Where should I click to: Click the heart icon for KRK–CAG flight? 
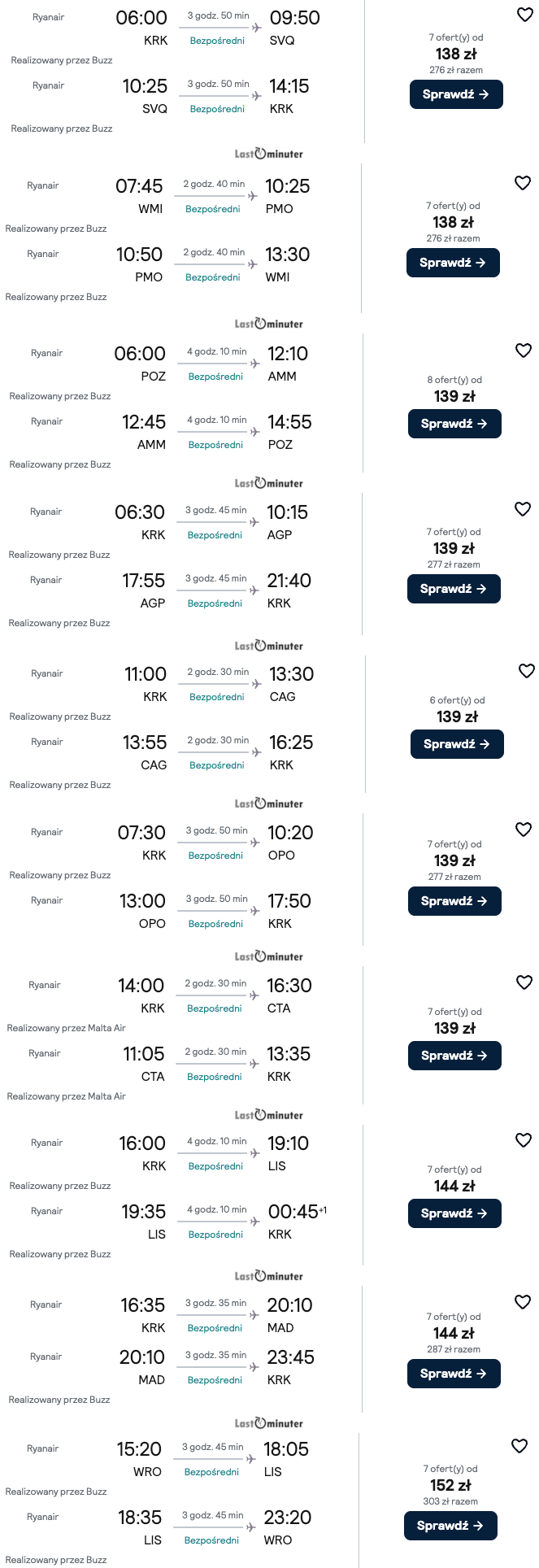(527, 671)
